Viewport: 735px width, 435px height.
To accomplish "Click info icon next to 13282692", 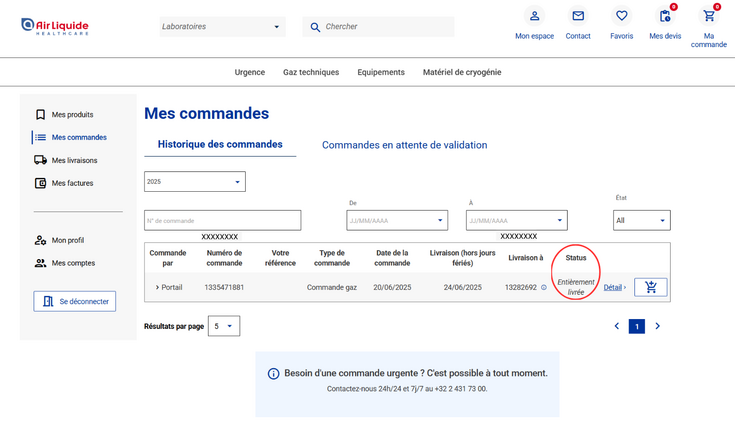I will (544, 287).
